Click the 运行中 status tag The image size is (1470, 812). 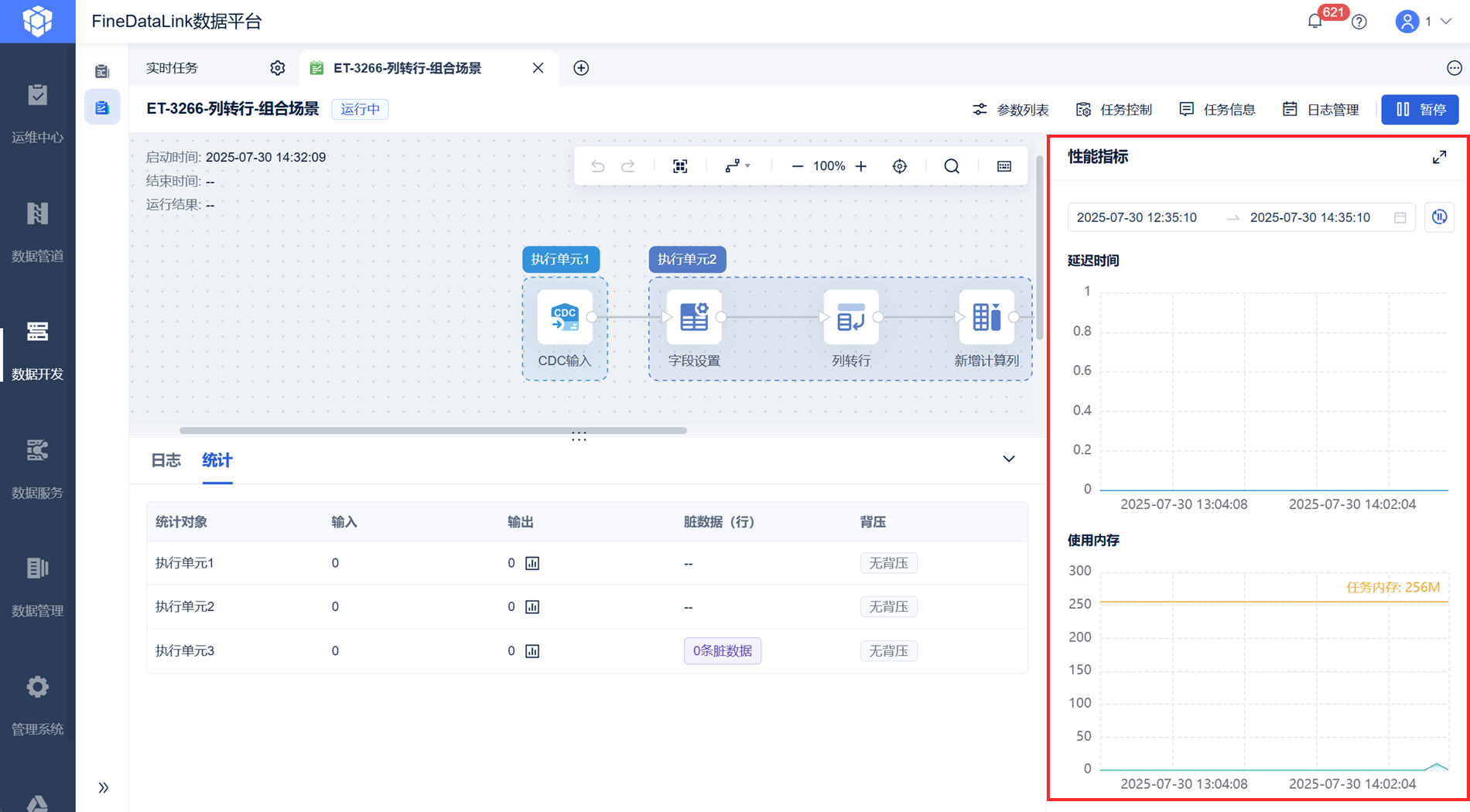point(360,109)
